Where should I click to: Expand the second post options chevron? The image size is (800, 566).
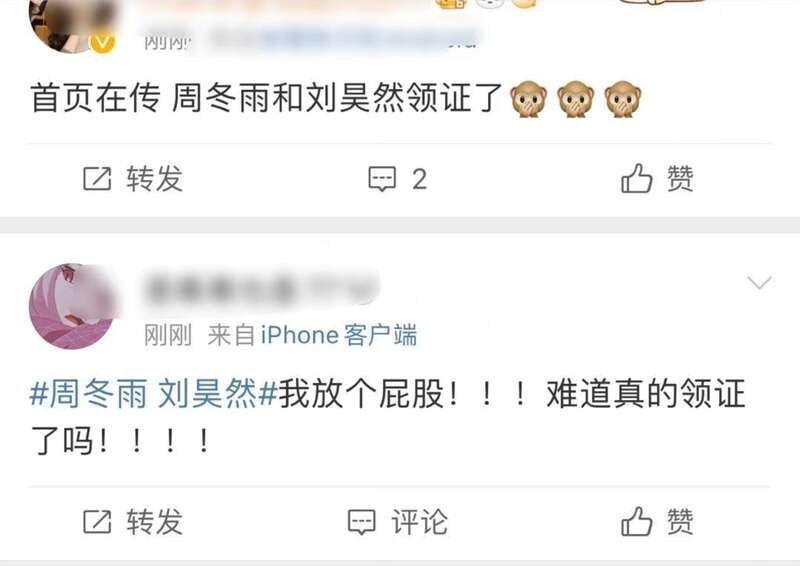(x=759, y=282)
